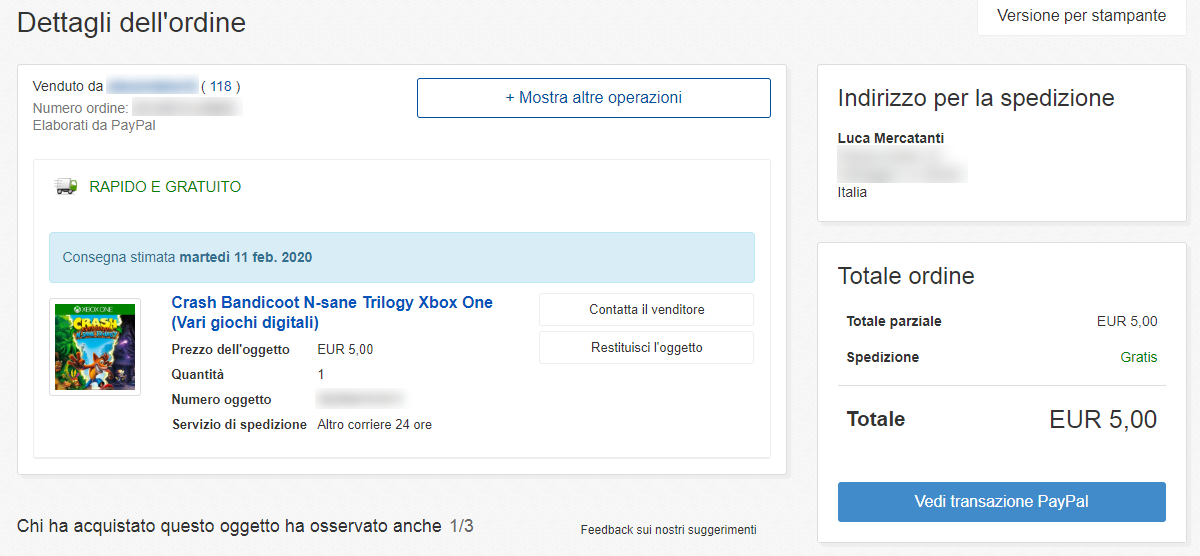The height and width of the screenshot is (556, 1200).
Task: Select the RAPIDO E GRATUITO label
Action: [x=165, y=187]
